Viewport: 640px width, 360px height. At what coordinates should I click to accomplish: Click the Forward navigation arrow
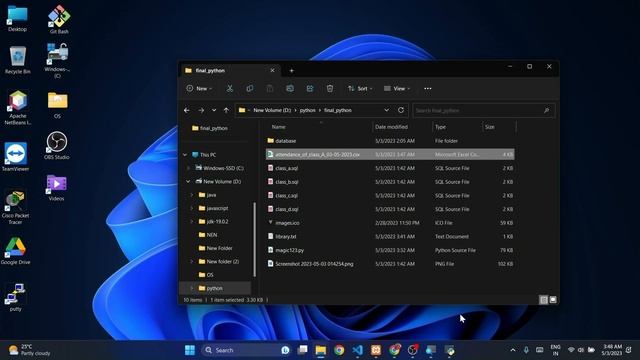[201, 110]
